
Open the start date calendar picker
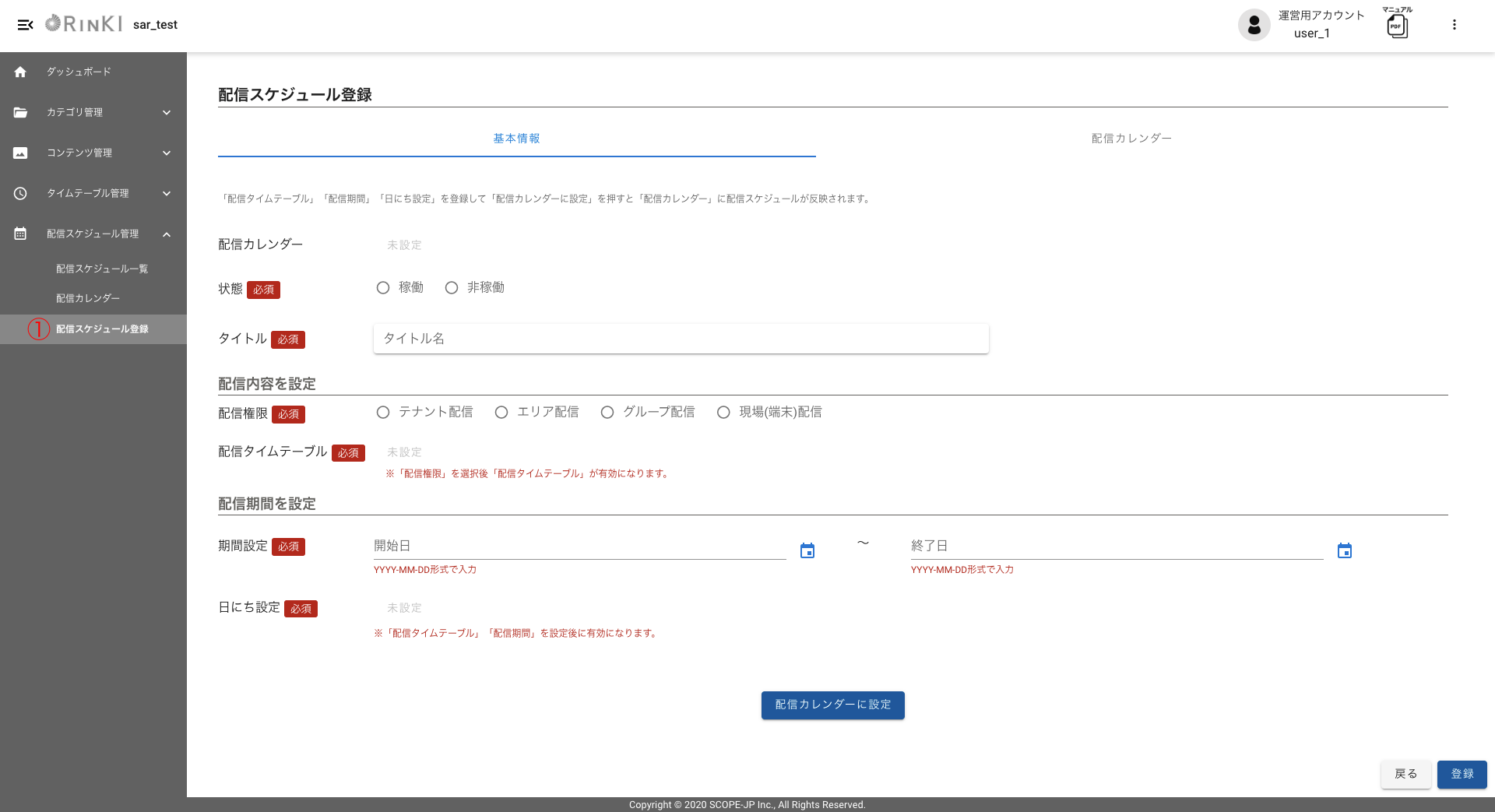(x=807, y=551)
